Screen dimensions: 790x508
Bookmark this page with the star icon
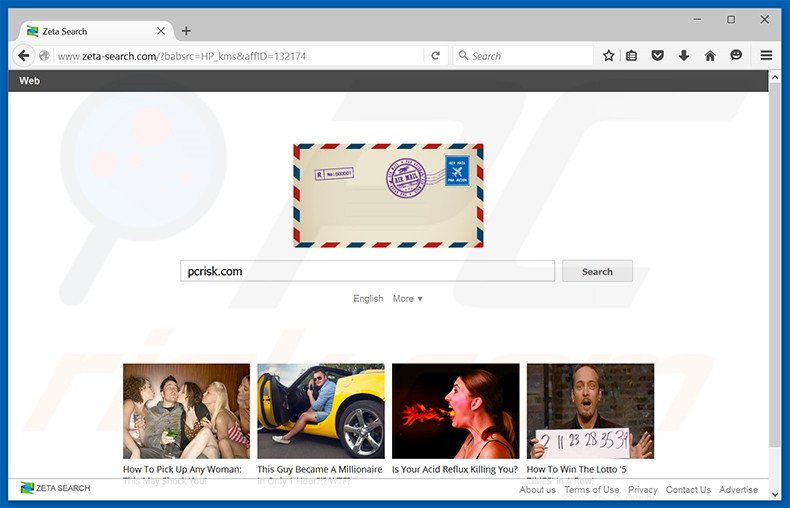click(608, 56)
